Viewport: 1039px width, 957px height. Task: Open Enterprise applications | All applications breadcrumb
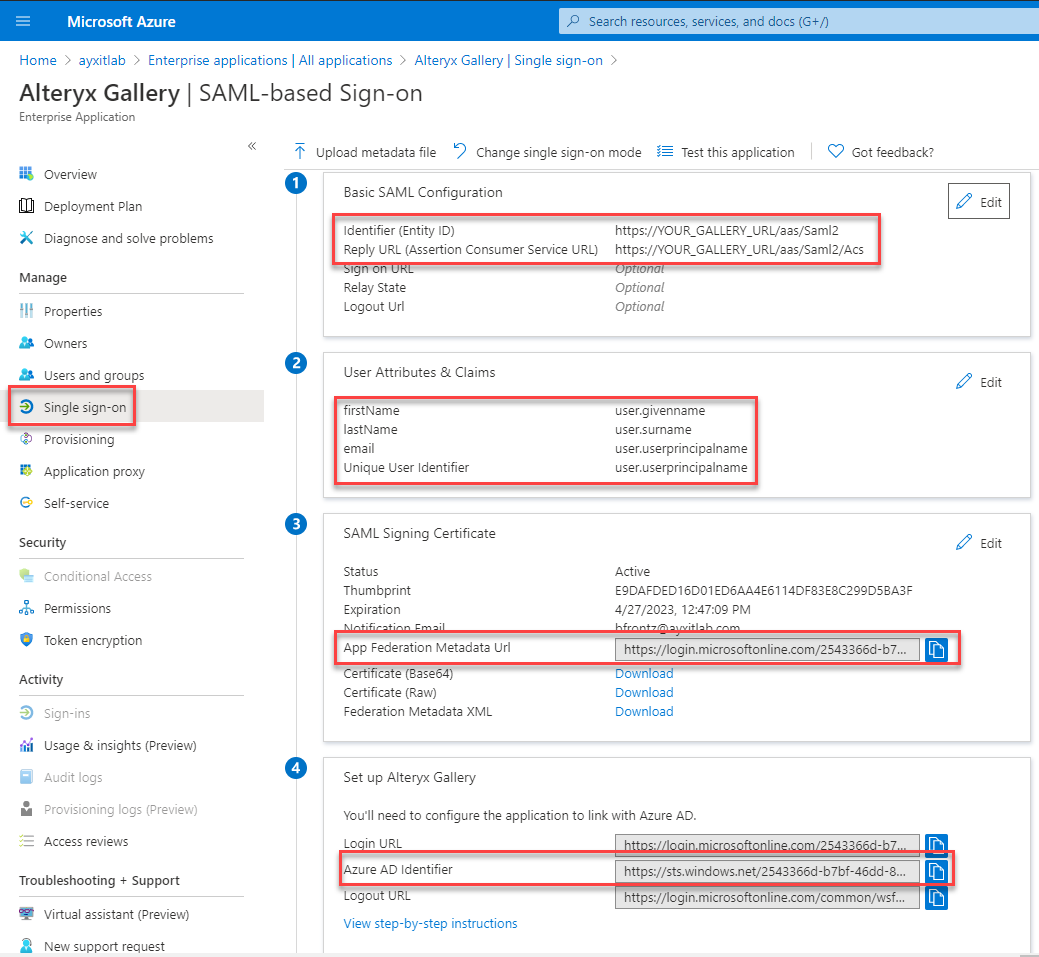(x=270, y=60)
